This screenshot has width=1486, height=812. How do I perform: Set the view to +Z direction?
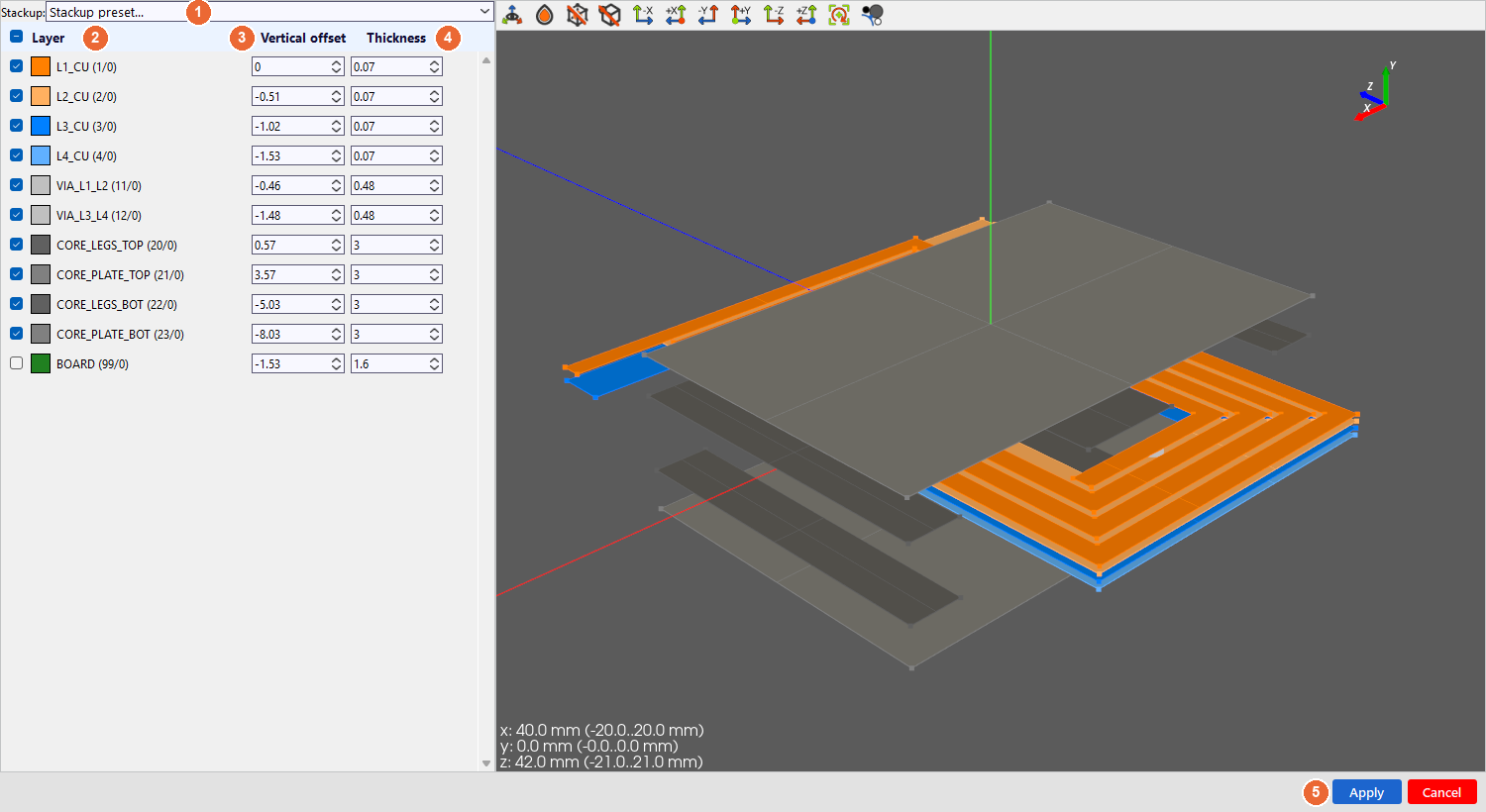point(806,15)
